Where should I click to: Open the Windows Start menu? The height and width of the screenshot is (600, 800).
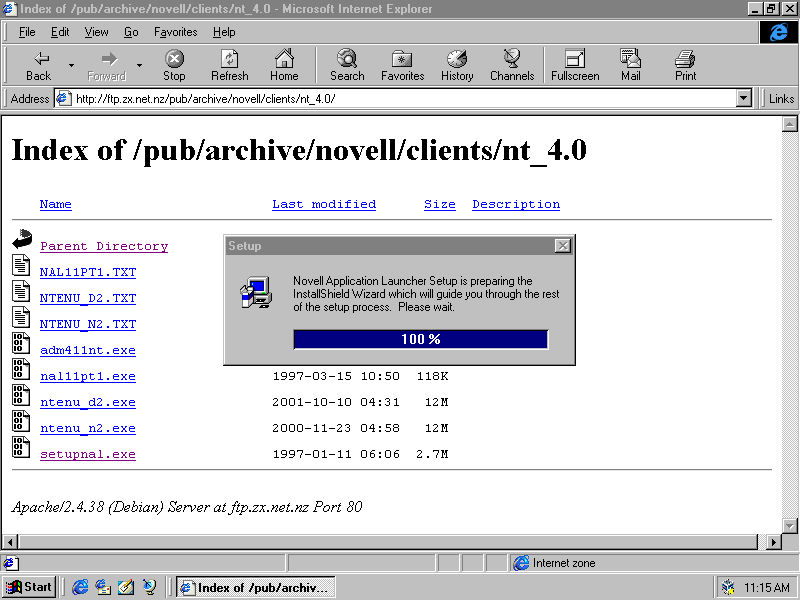30,587
